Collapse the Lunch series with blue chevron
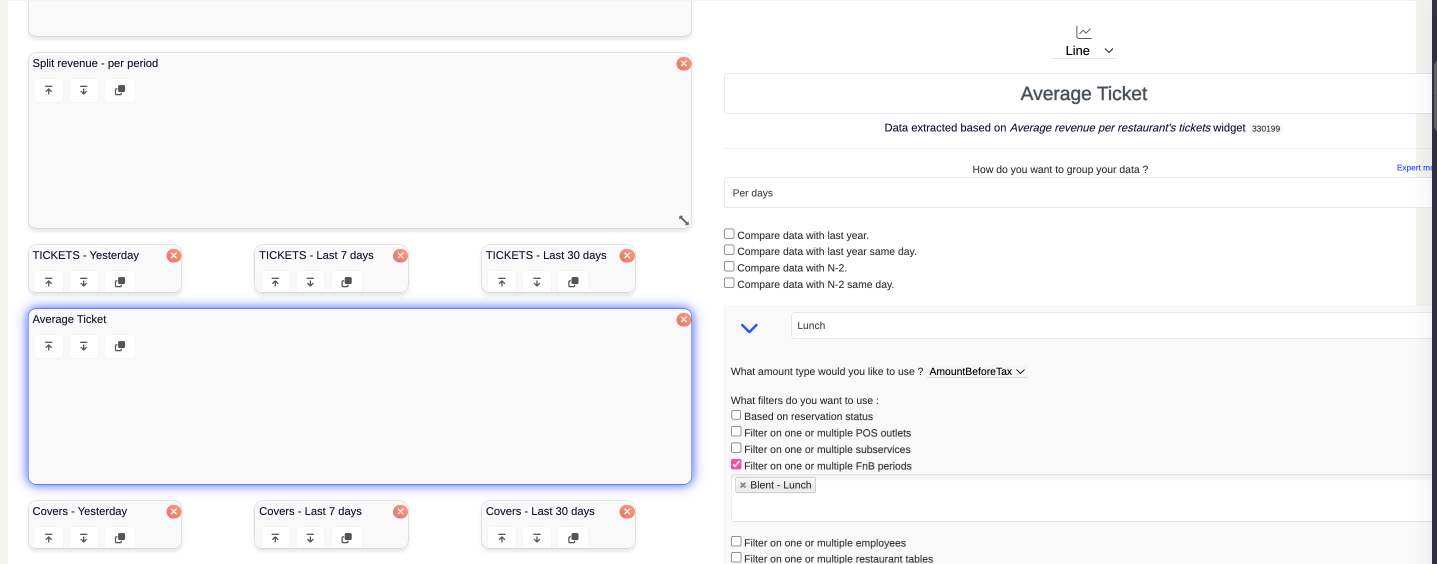Screen dimensions: 1437x564 749,327
